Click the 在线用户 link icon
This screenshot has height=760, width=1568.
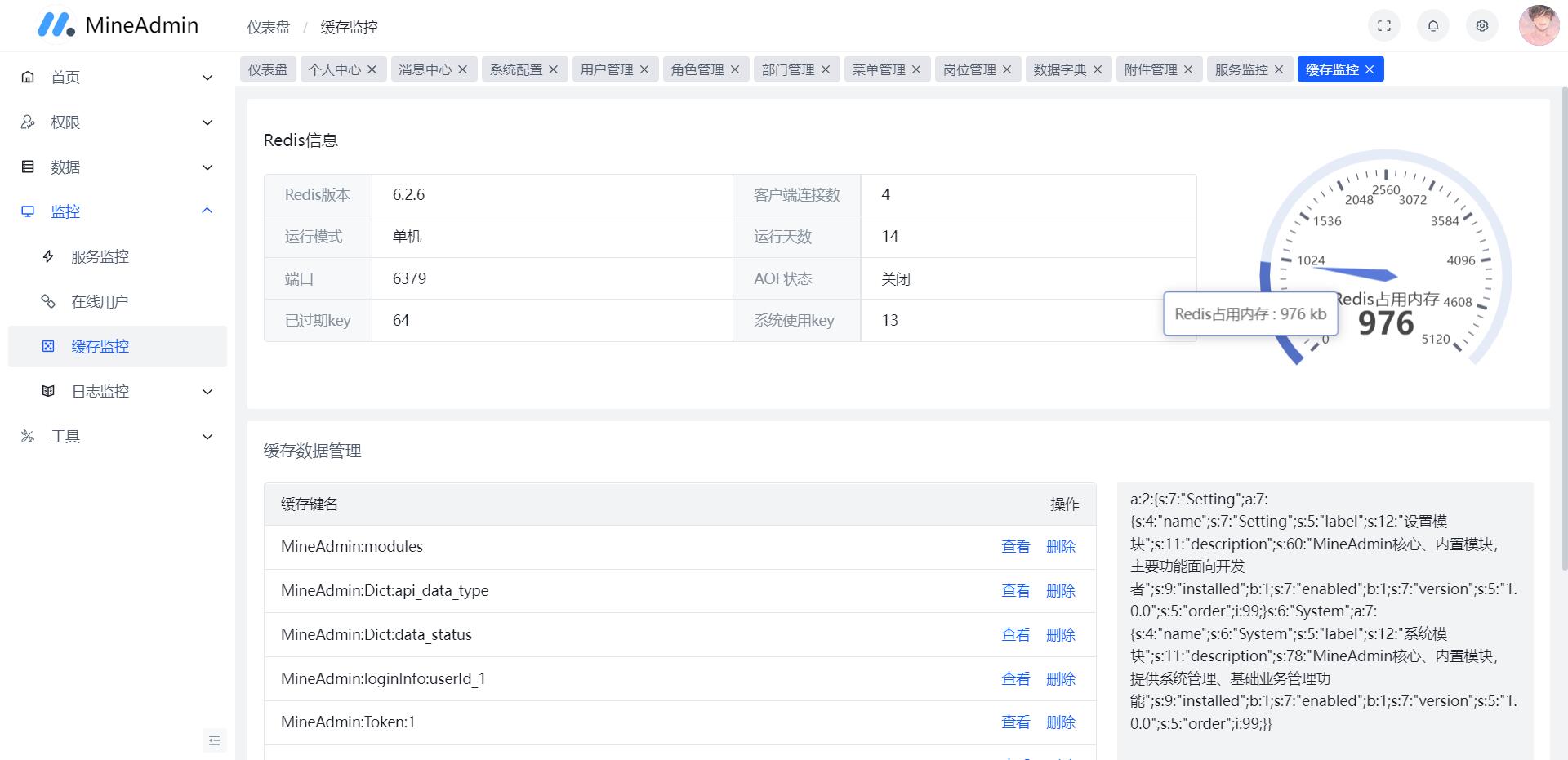(48, 301)
